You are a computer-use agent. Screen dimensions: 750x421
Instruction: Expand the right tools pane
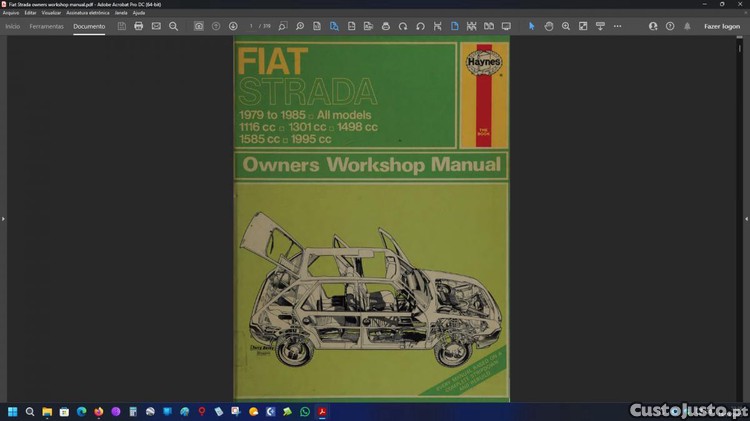746,218
